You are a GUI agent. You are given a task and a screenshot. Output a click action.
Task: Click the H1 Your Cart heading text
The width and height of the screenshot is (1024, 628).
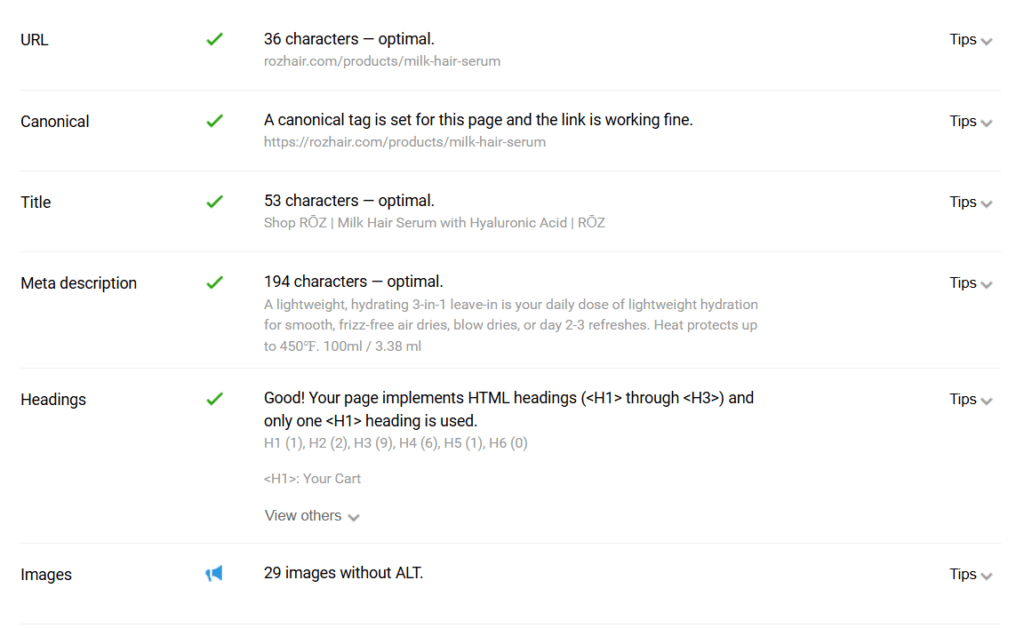(x=312, y=479)
